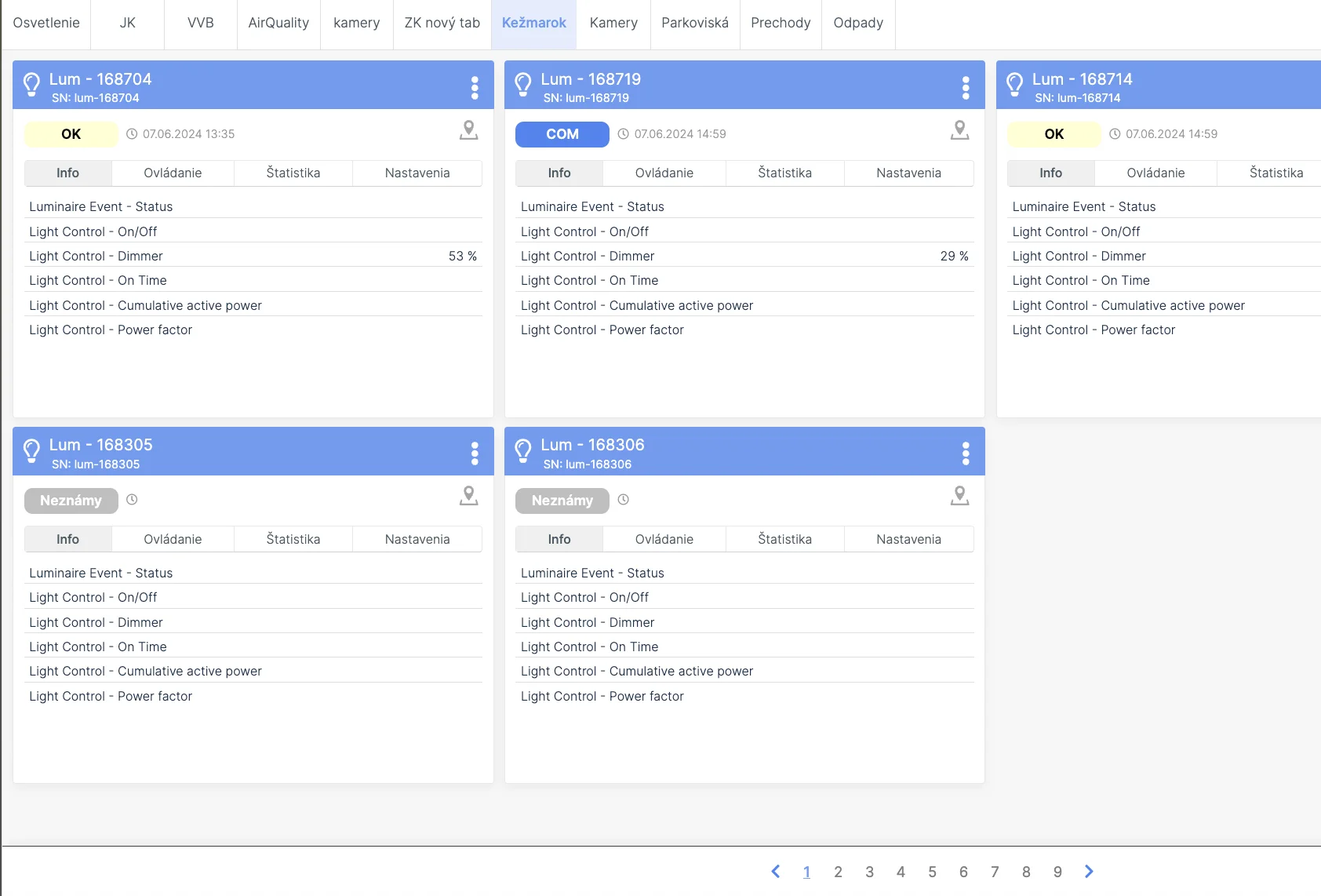Open the three-dot menu for Lum - 168306
This screenshot has width=1321, height=896.
point(966,453)
